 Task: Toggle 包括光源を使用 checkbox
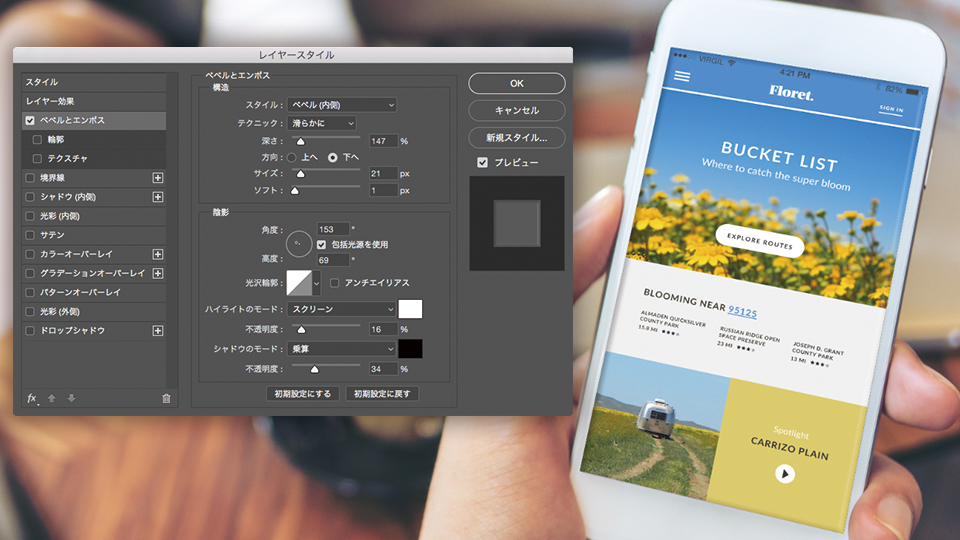coord(321,244)
